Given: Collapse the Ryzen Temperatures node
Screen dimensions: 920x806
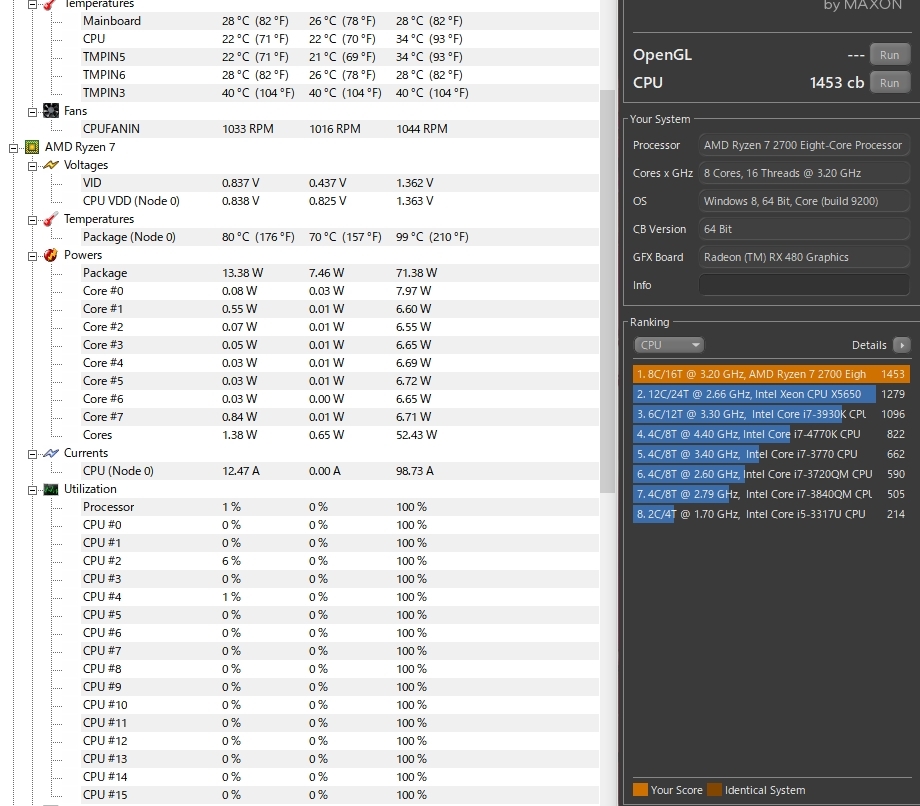Looking at the screenshot, I should coord(33,220).
